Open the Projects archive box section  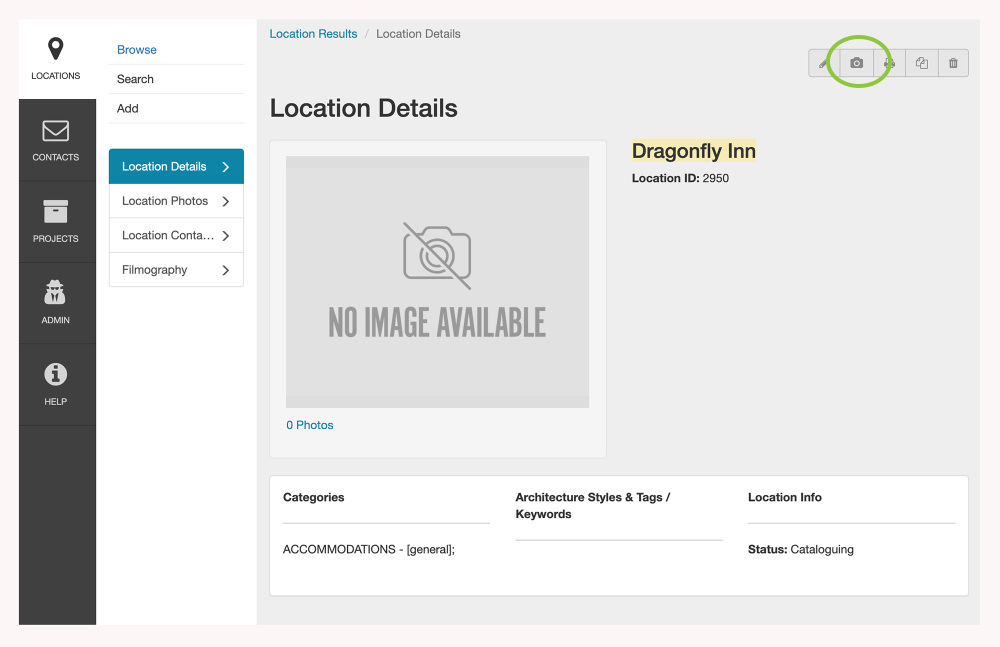(56, 221)
